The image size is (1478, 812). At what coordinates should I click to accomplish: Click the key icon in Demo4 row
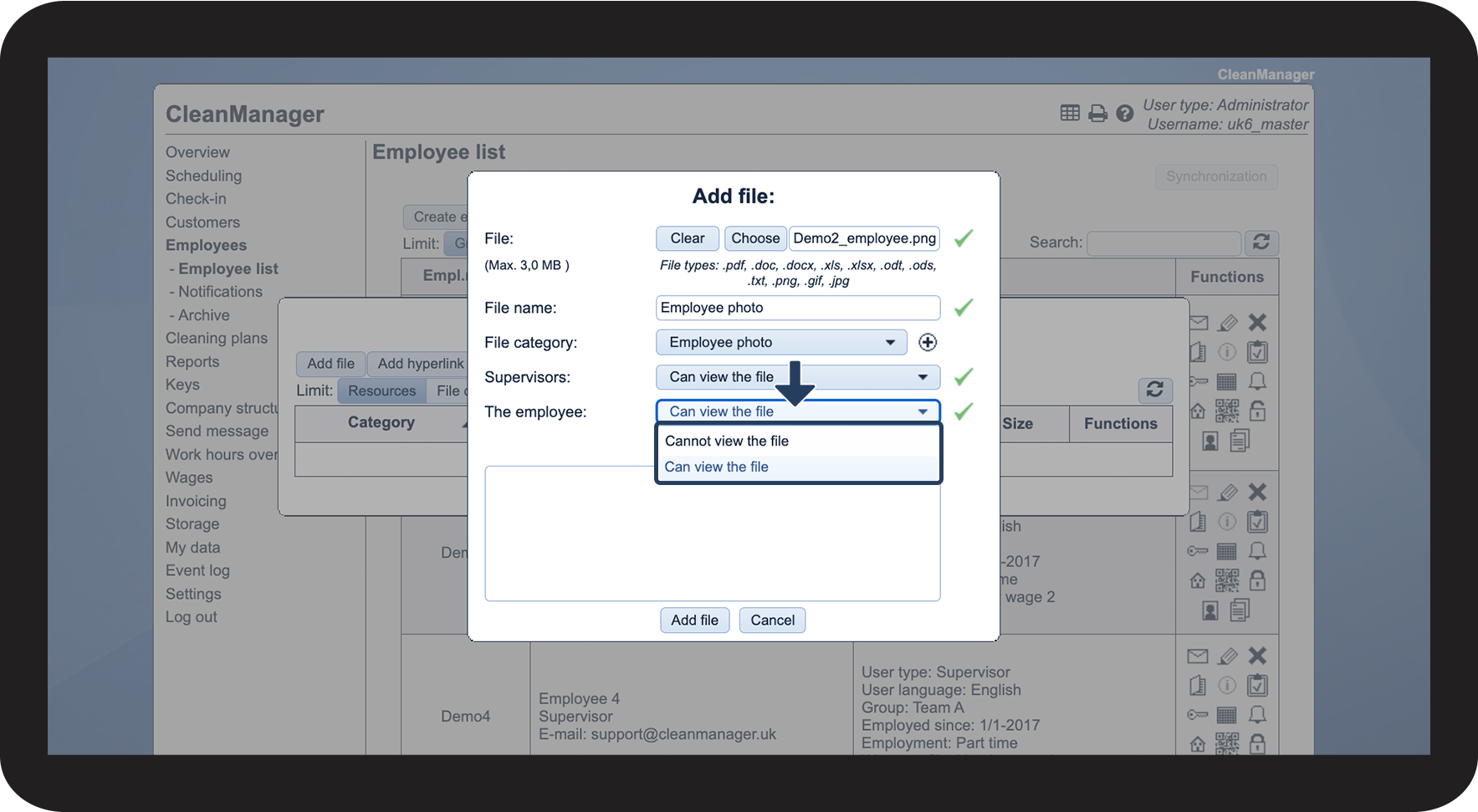click(1198, 715)
